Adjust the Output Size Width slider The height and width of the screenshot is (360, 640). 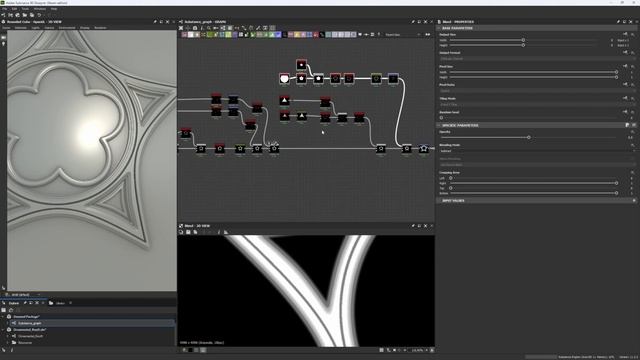523,40
